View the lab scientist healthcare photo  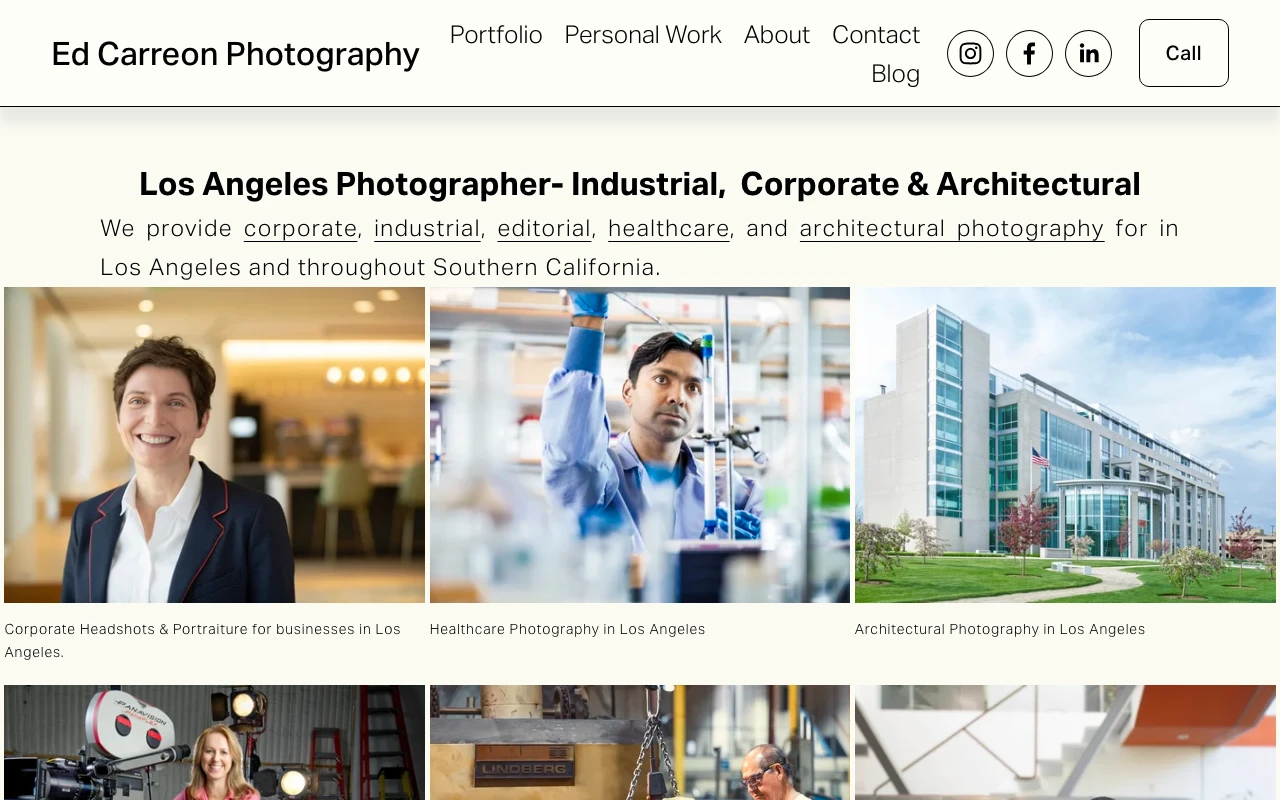coord(640,445)
